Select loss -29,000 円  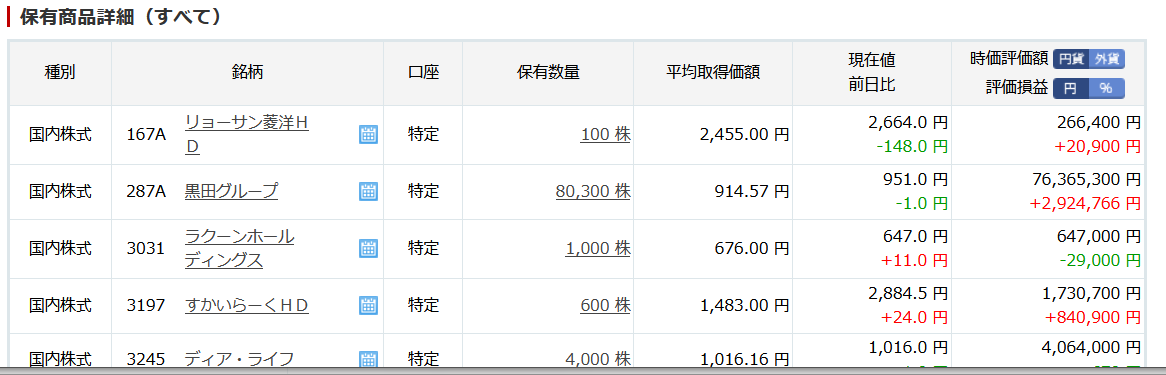1100,260
